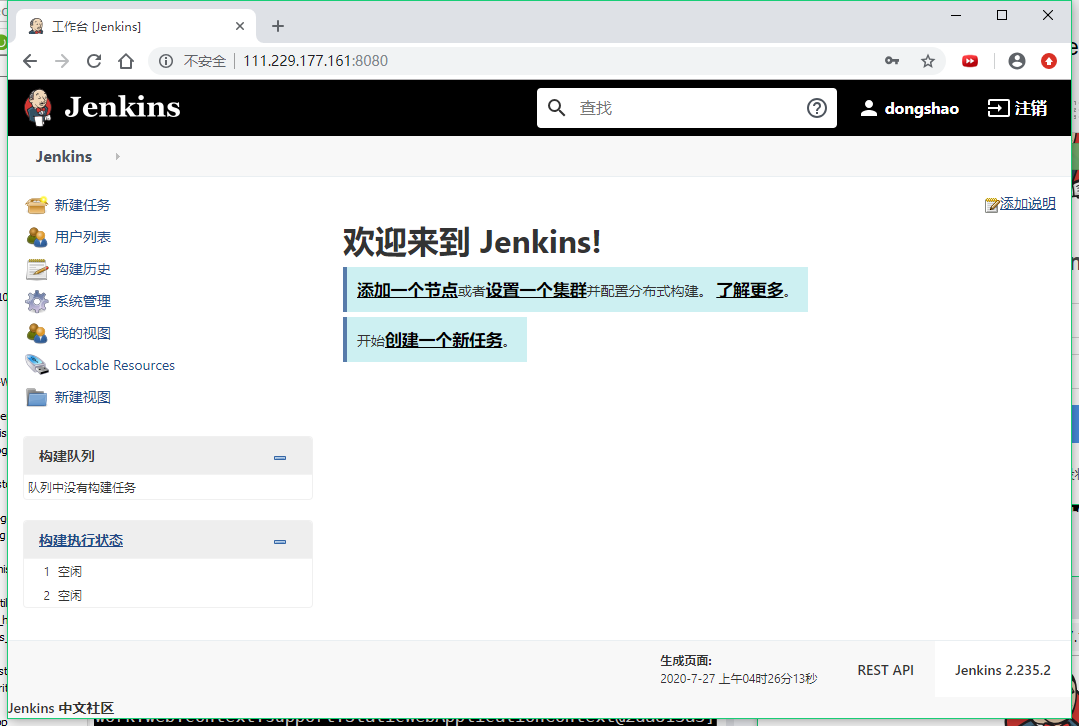Click executor 2 空闲 row

(x=168, y=595)
